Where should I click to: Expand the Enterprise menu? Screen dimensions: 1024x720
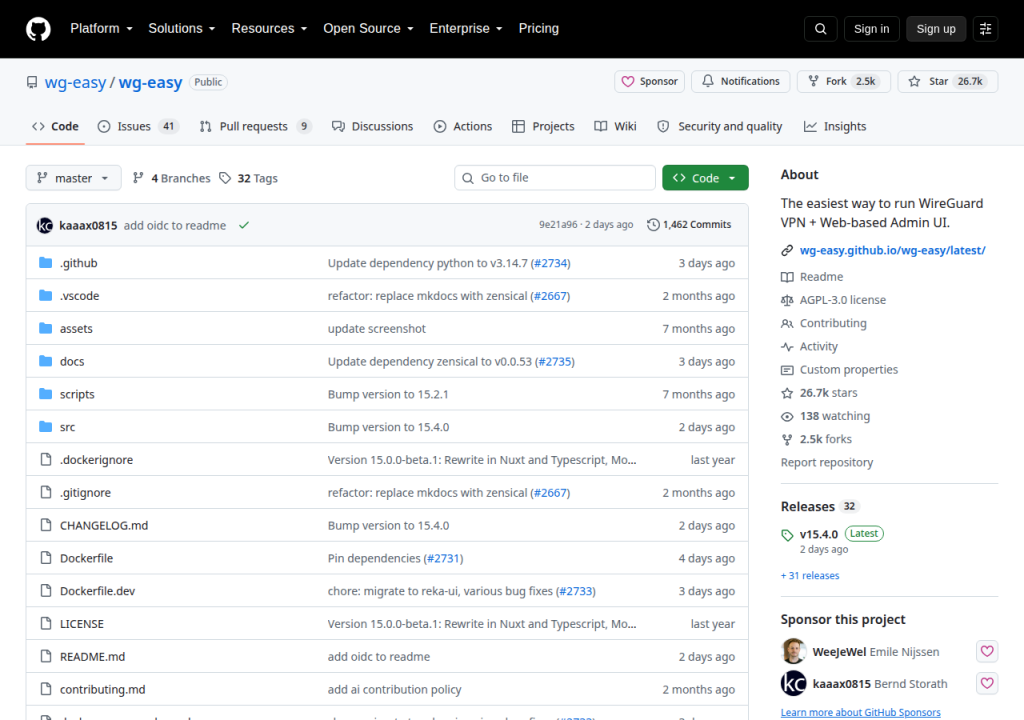coord(466,29)
